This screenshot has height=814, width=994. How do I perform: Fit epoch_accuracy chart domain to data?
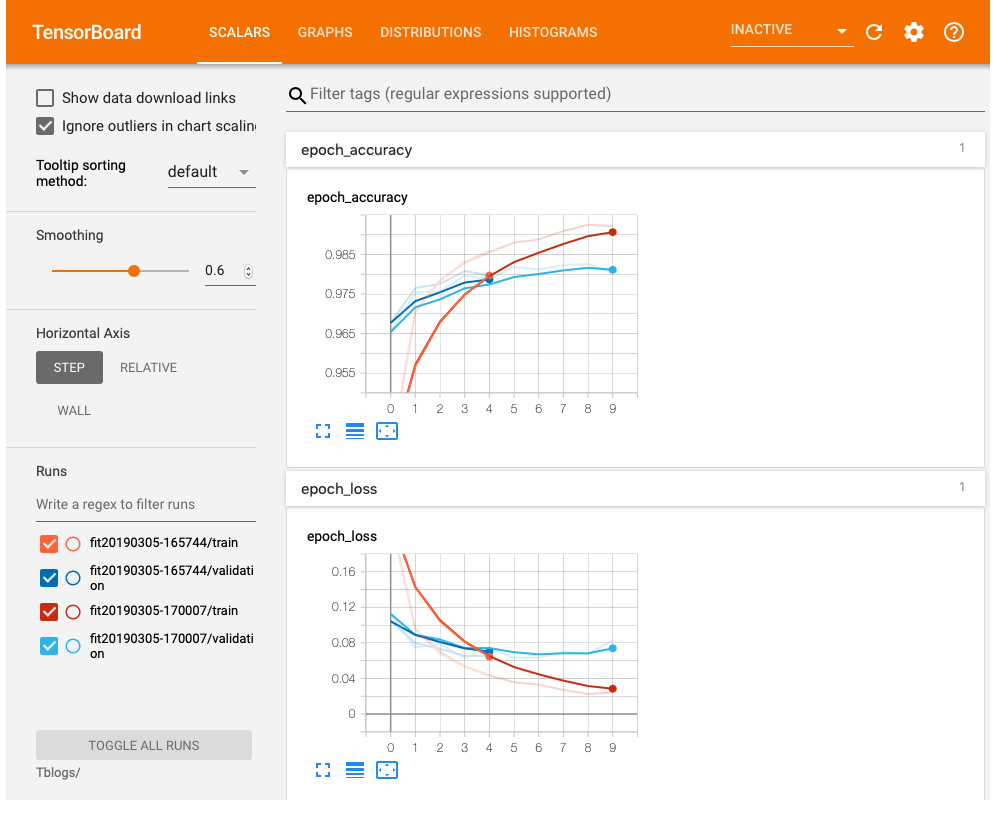(387, 431)
